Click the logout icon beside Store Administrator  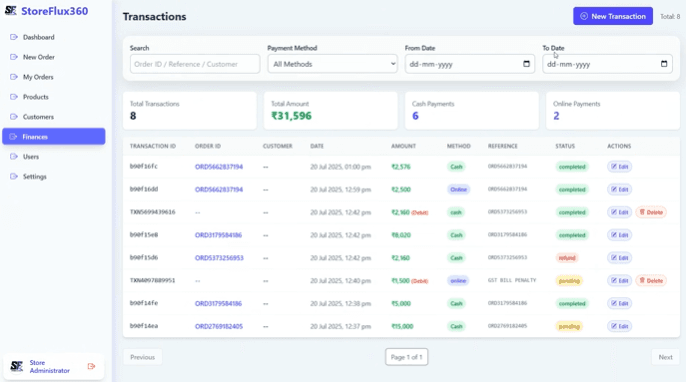pos(91,366)
